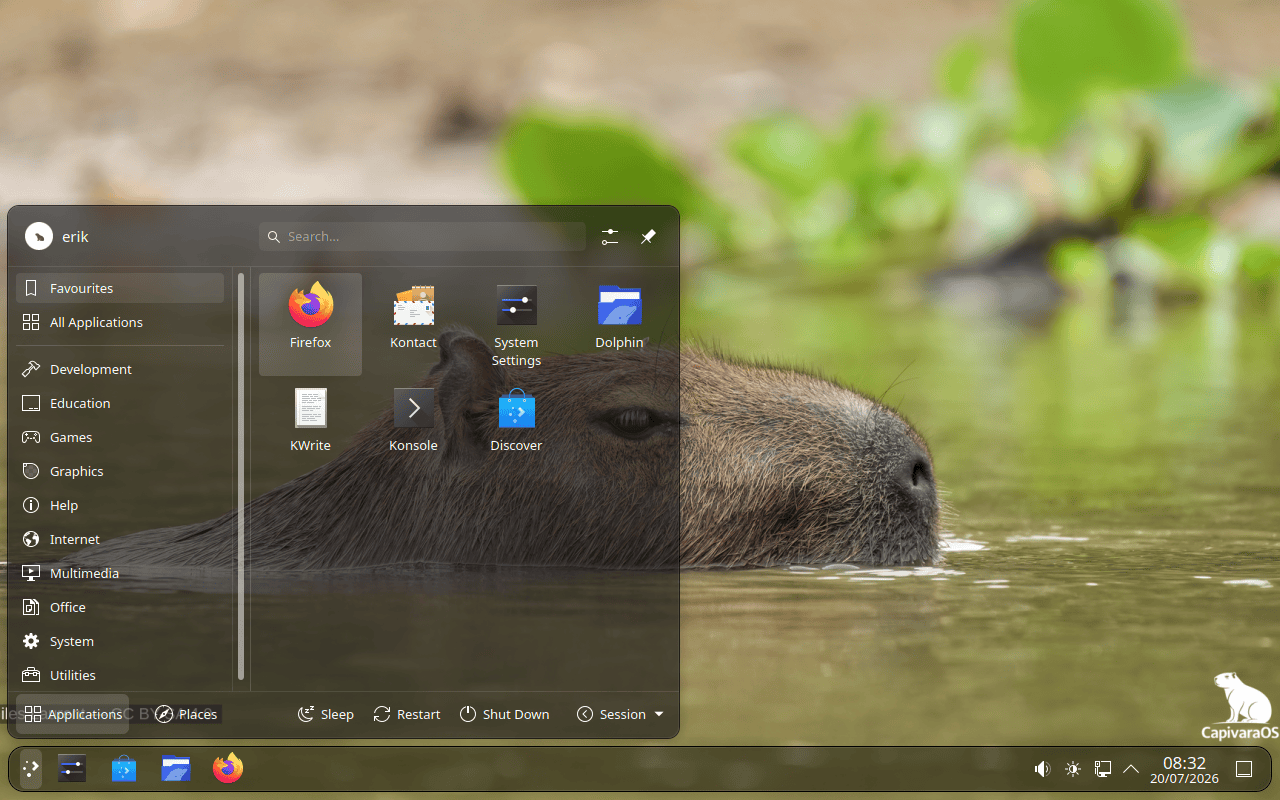Viewport: 1280px width, 800px height.
Task: Open the Multimedia category
Action: coord(120,573)
